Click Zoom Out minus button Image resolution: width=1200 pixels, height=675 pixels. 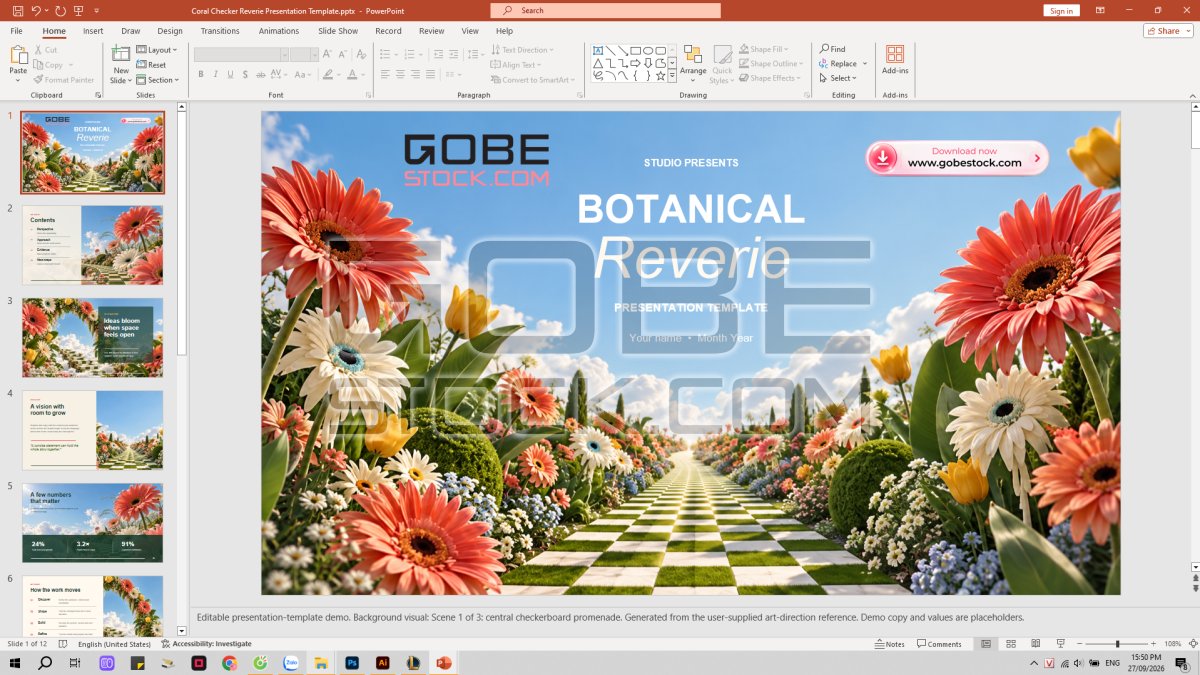(x=1080, y=644)
